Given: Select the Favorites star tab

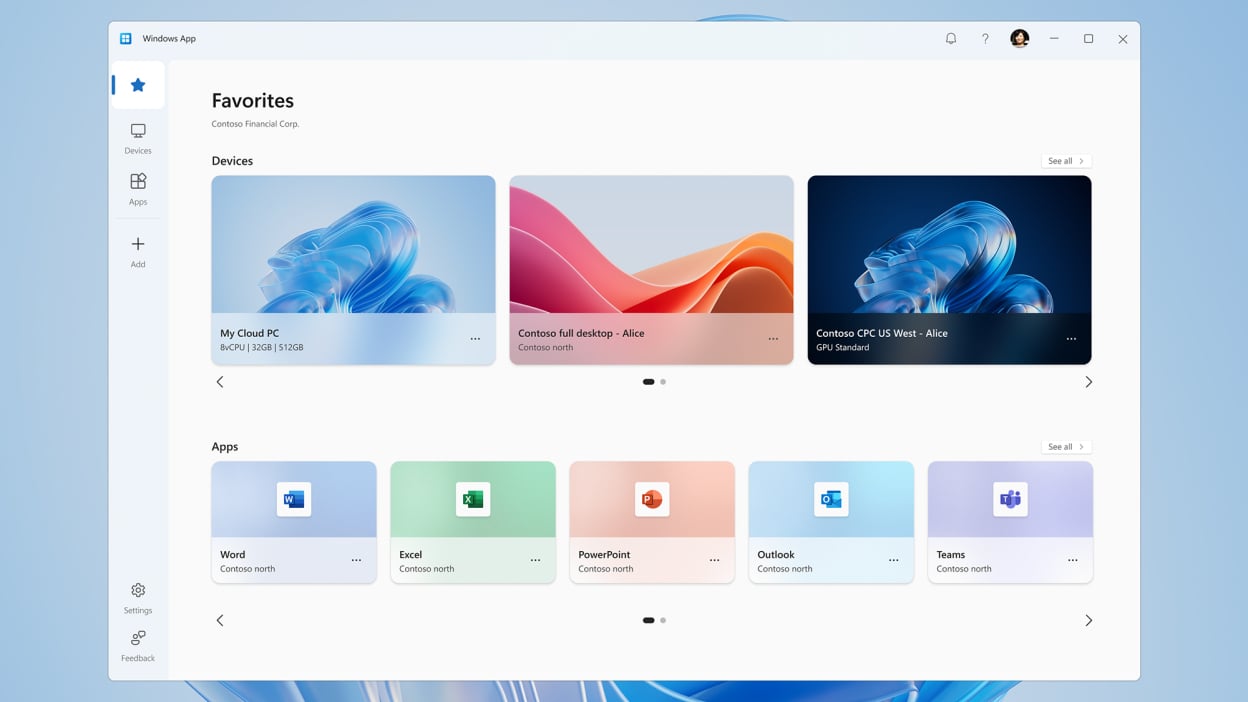Looking at the screenshot, I should (138, 85).
